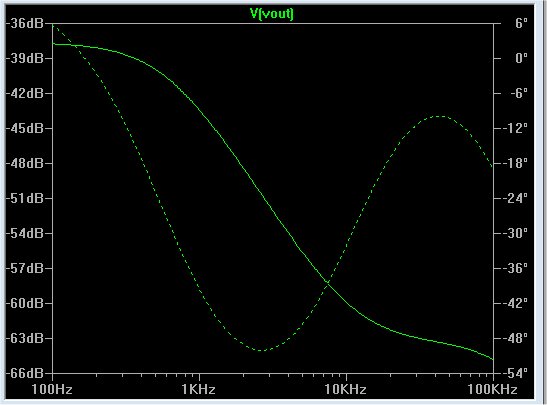Click the V(vout) trace label

[272, 14]
